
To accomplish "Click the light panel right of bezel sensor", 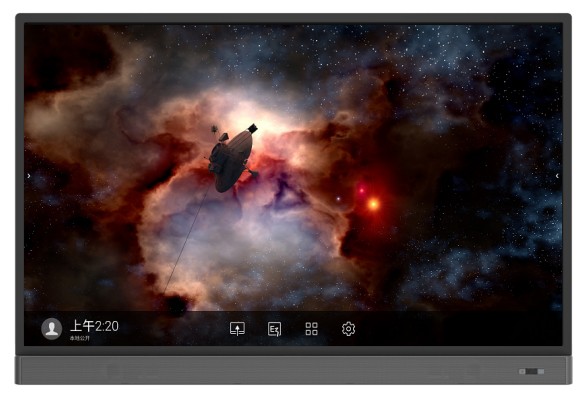I will [x=541, y=372].
